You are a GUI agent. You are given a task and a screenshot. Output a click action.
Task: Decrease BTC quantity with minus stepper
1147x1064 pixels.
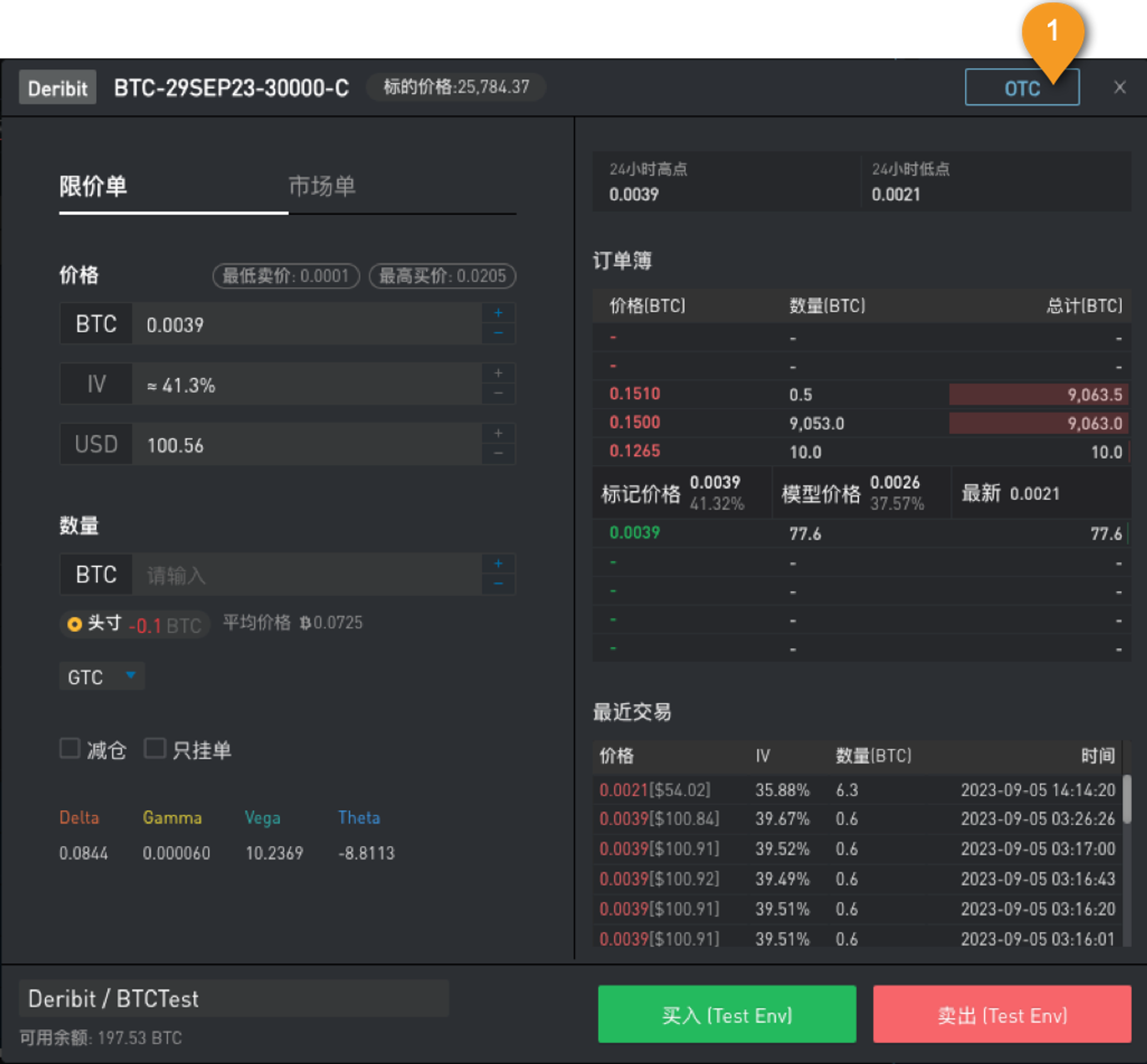click(498, 584)
